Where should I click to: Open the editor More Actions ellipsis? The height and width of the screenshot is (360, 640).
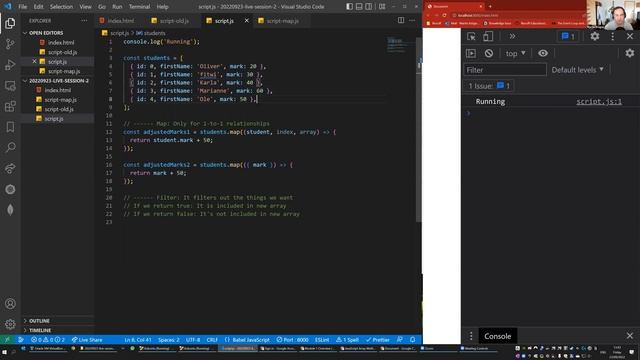[412, 20]
